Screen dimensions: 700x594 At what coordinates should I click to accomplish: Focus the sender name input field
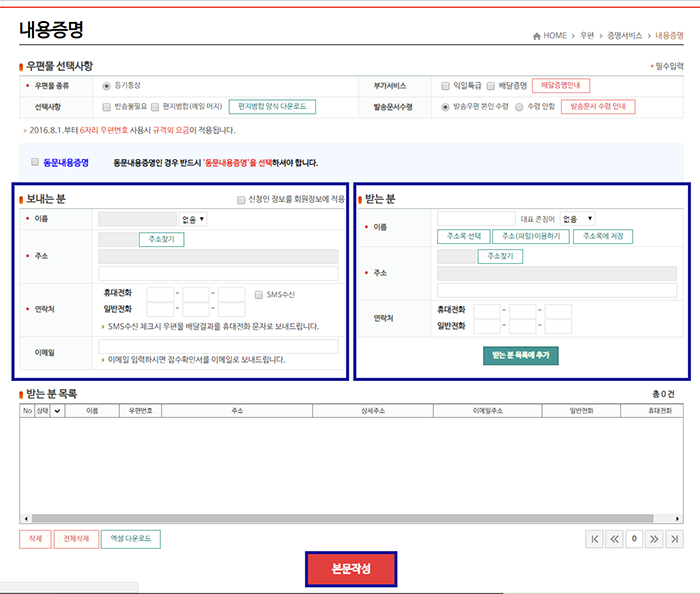138,219
